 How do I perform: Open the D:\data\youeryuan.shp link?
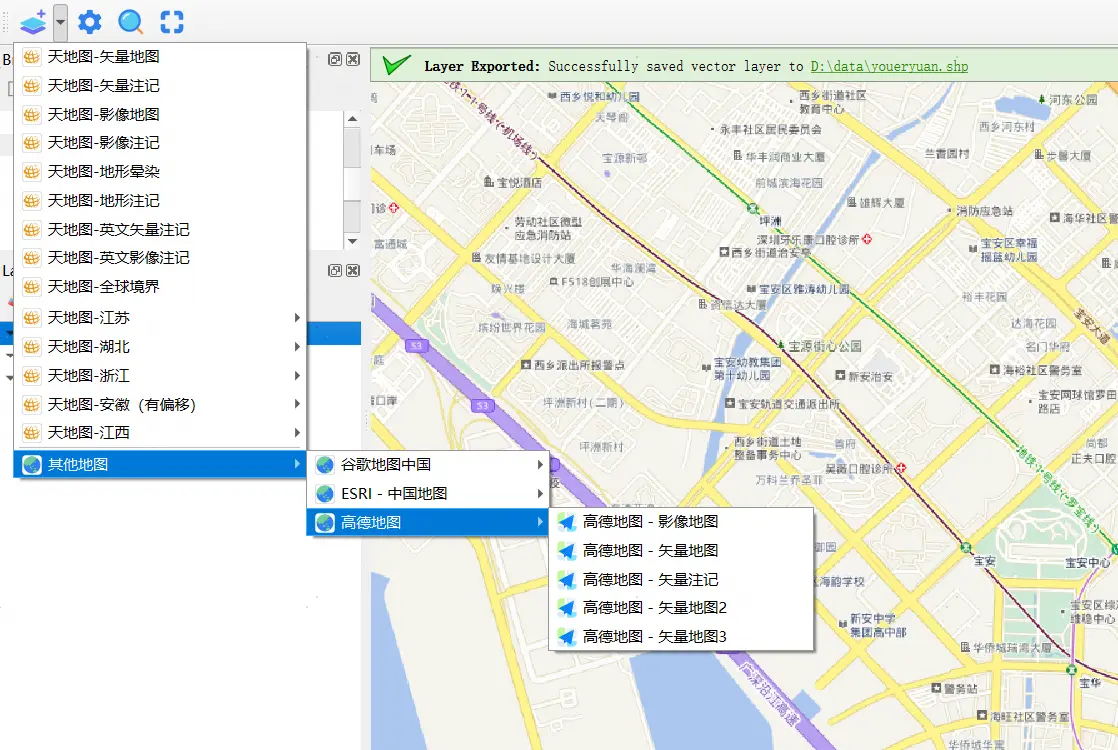coord(889,66)
